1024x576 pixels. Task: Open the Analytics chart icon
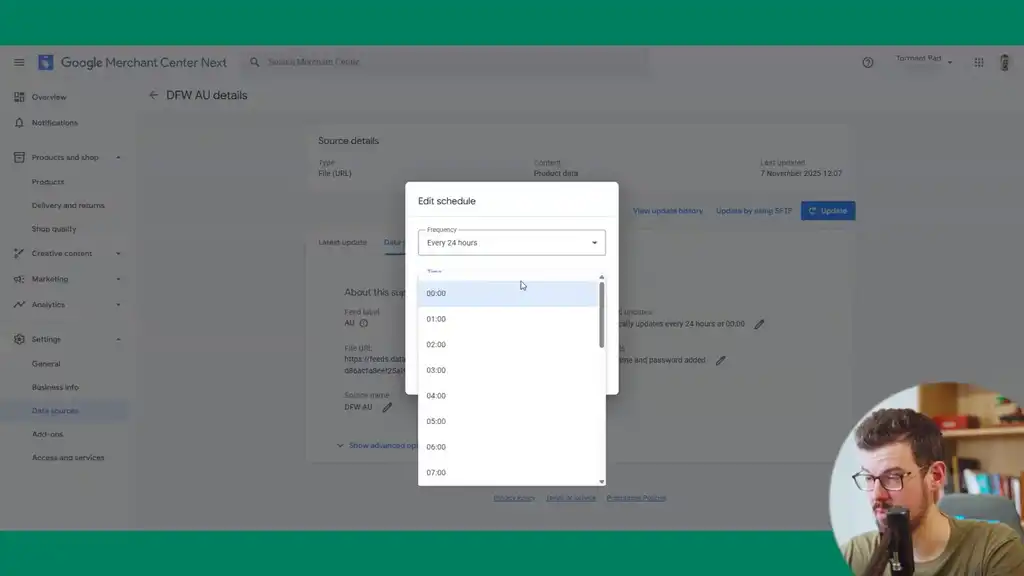pyautogui.click(x=20, y=304)
